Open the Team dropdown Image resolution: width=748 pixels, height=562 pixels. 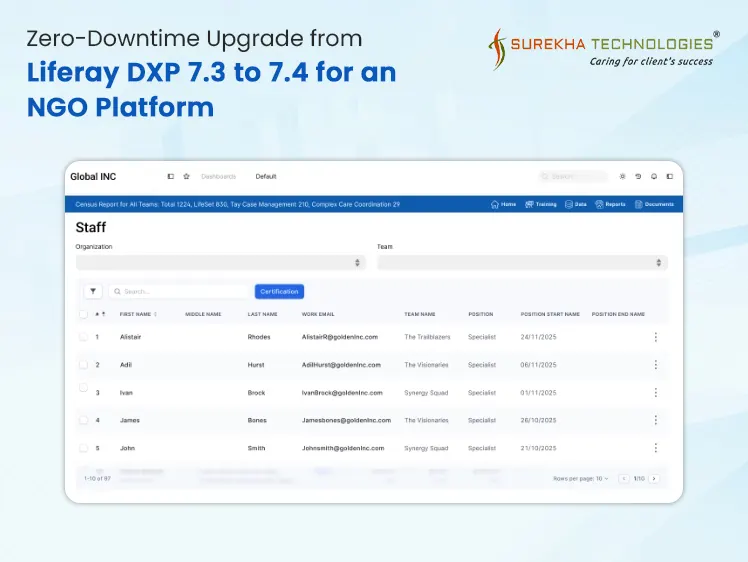(522, 262)
